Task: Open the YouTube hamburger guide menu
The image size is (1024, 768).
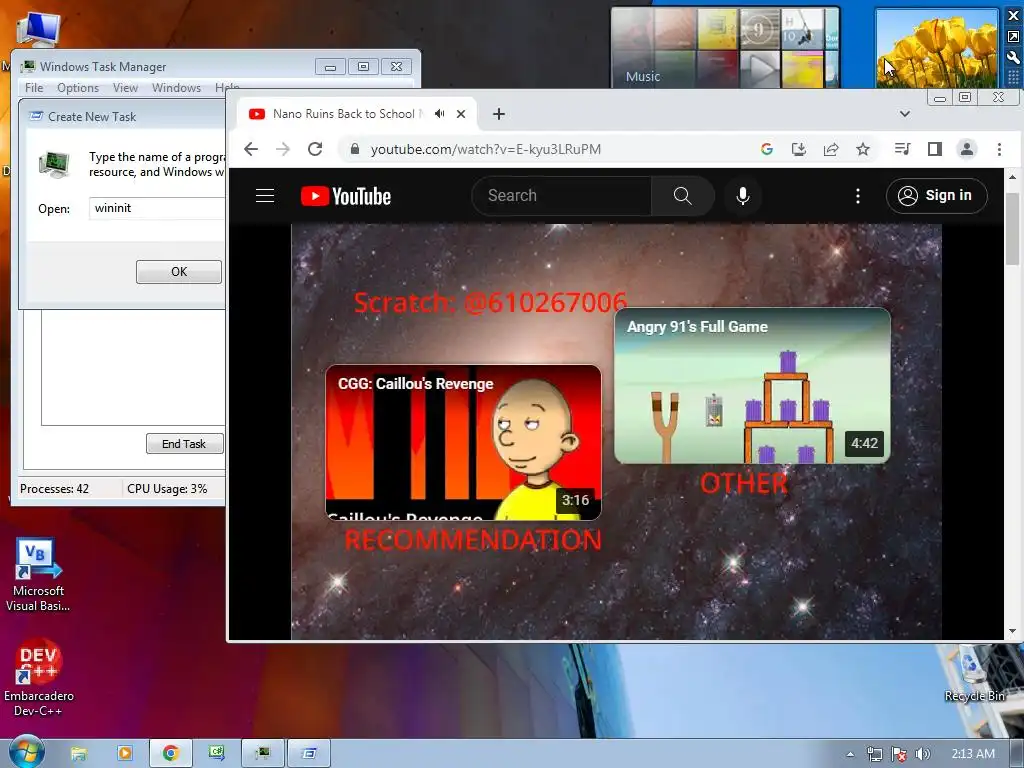Action: [x=264, y=196]
